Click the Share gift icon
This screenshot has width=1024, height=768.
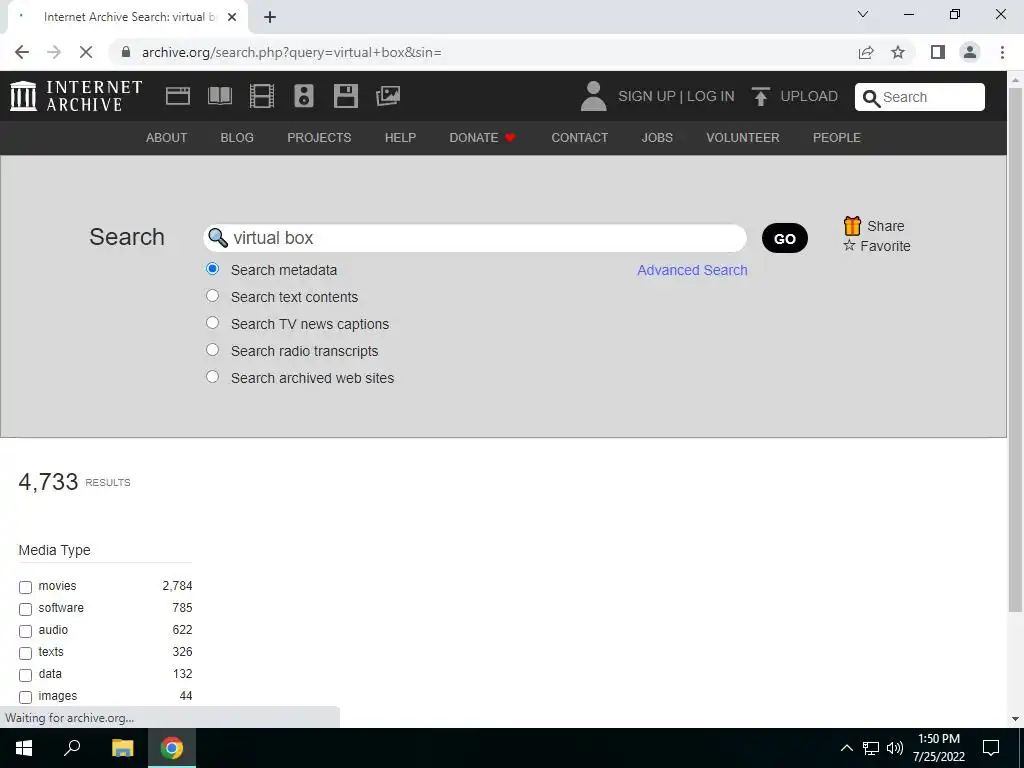click(x=852, y=226)
